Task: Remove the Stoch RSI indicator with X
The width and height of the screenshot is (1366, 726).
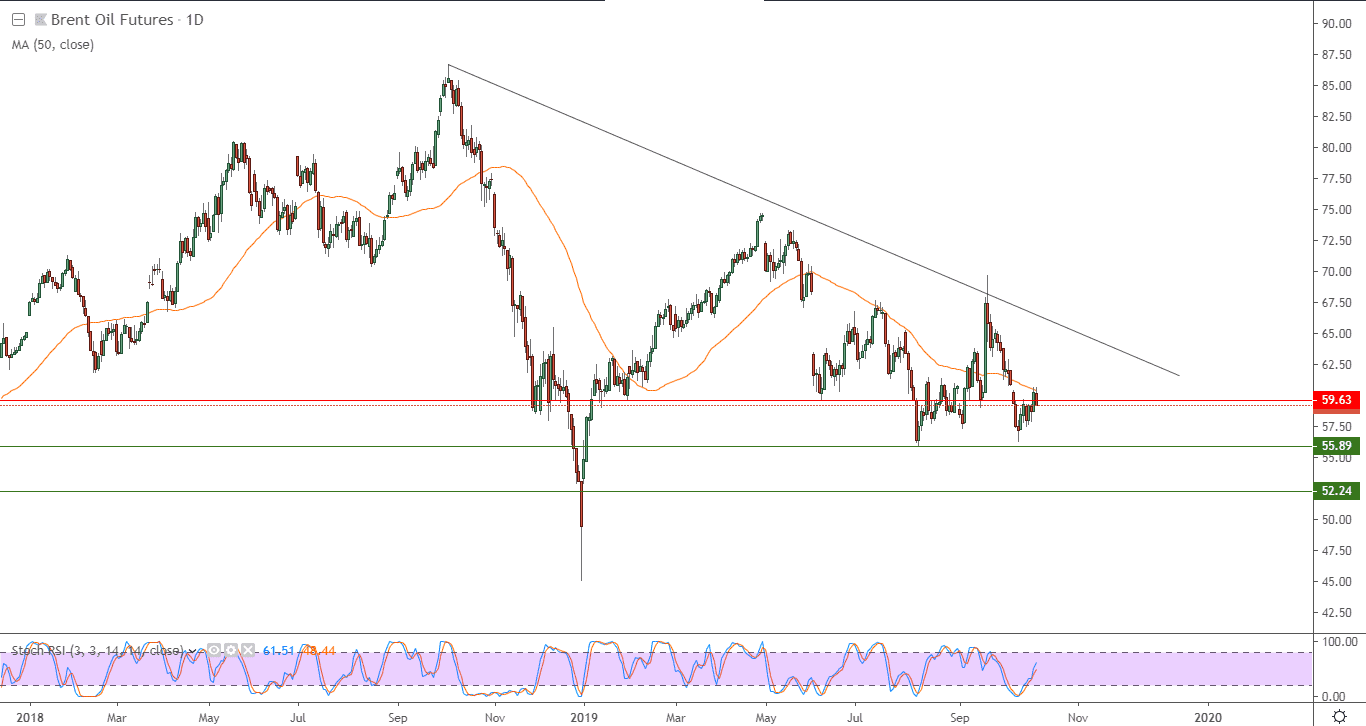Action: click(248, 650)
